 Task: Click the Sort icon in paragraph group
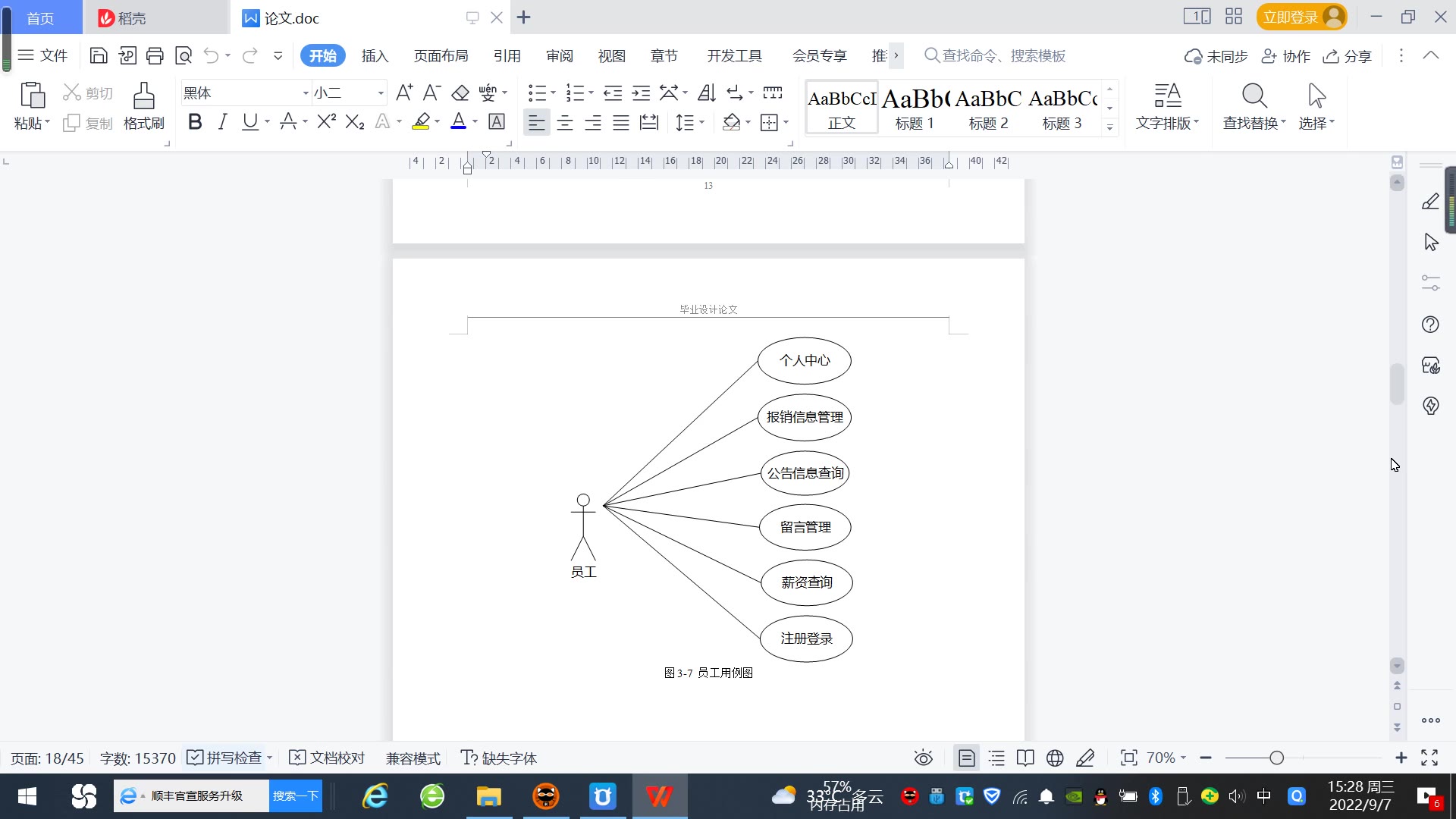point(706,93)
